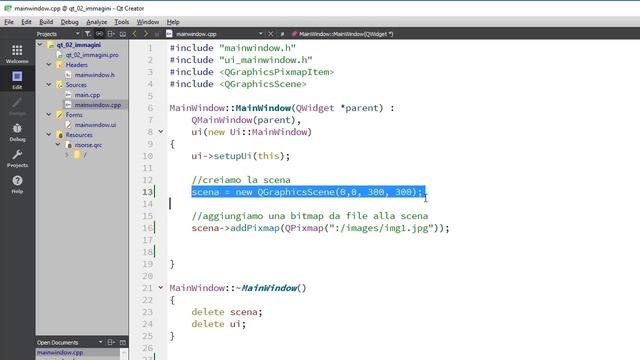Expand the '/' prefix folder
The image size is (640, 360).
(67, 155)
